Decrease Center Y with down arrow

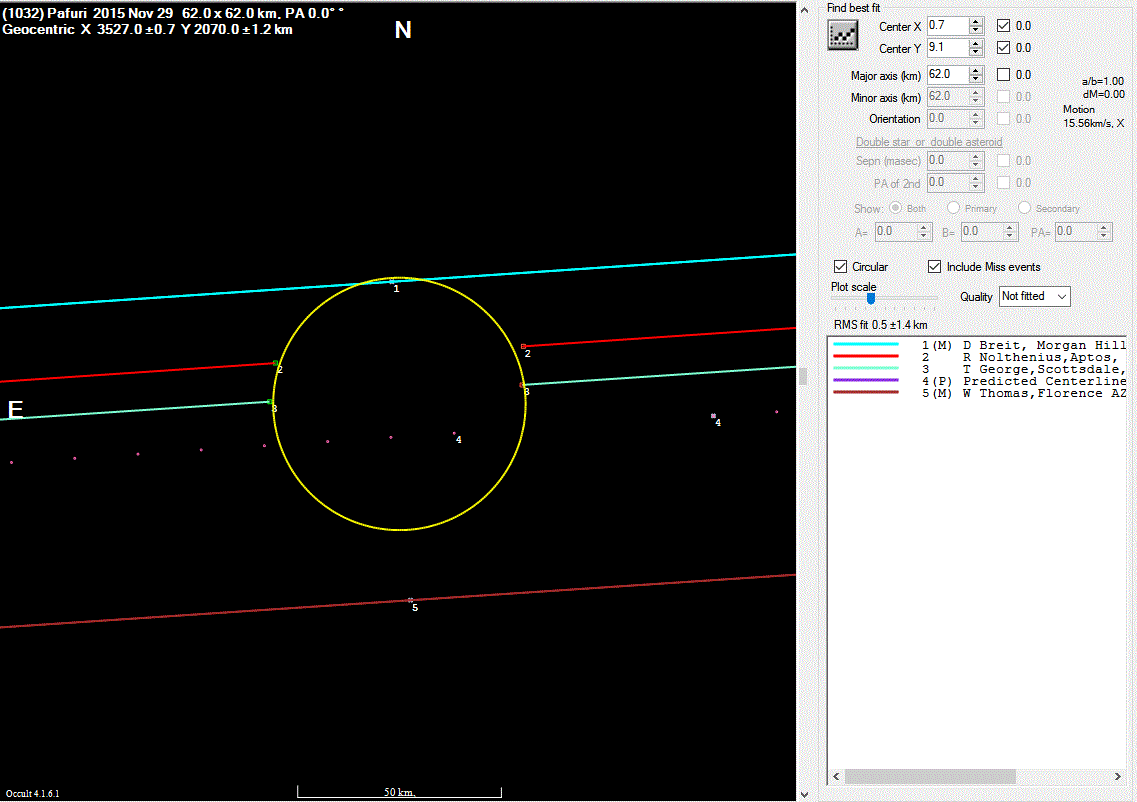coord(976,52)
